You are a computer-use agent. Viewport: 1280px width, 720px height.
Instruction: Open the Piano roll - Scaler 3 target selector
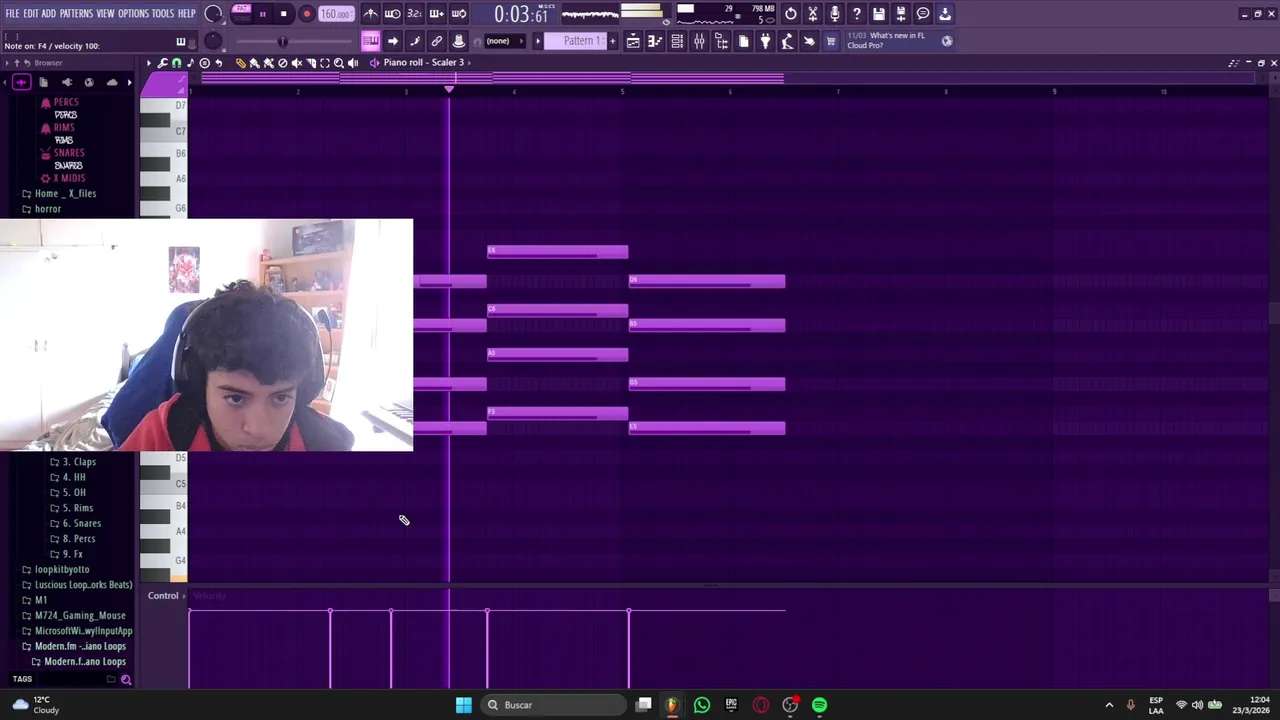423,63
